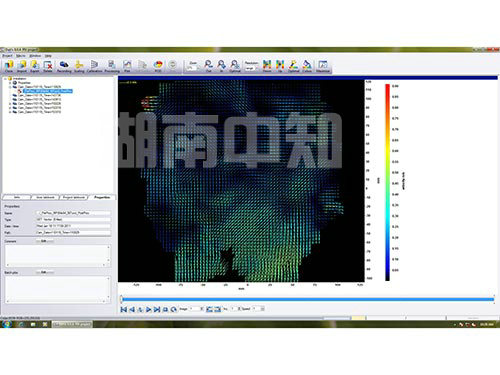
Task: Launch the Processing dialog icon
Action: (112, 66)
